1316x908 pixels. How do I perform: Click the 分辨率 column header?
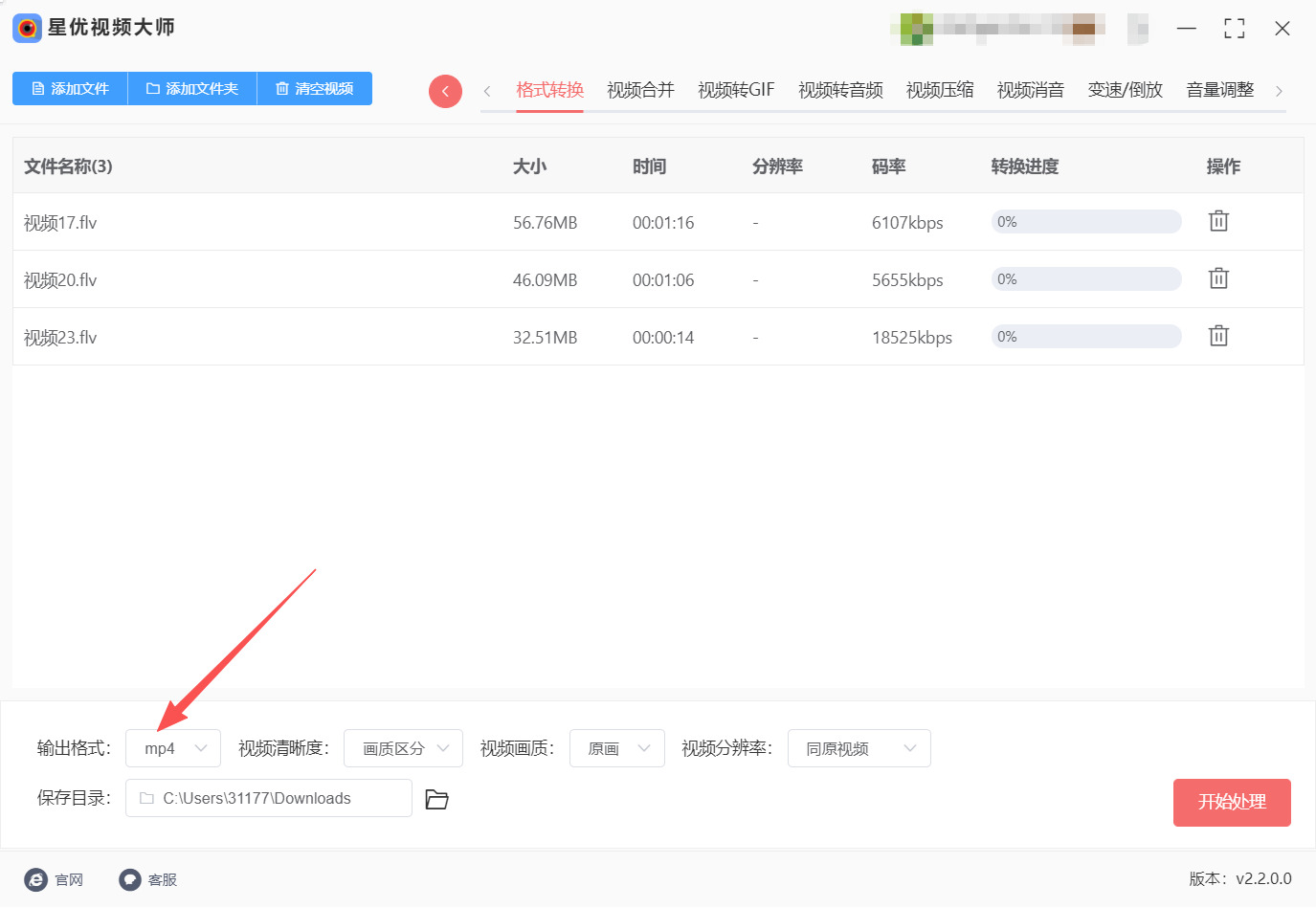[777, 166]
